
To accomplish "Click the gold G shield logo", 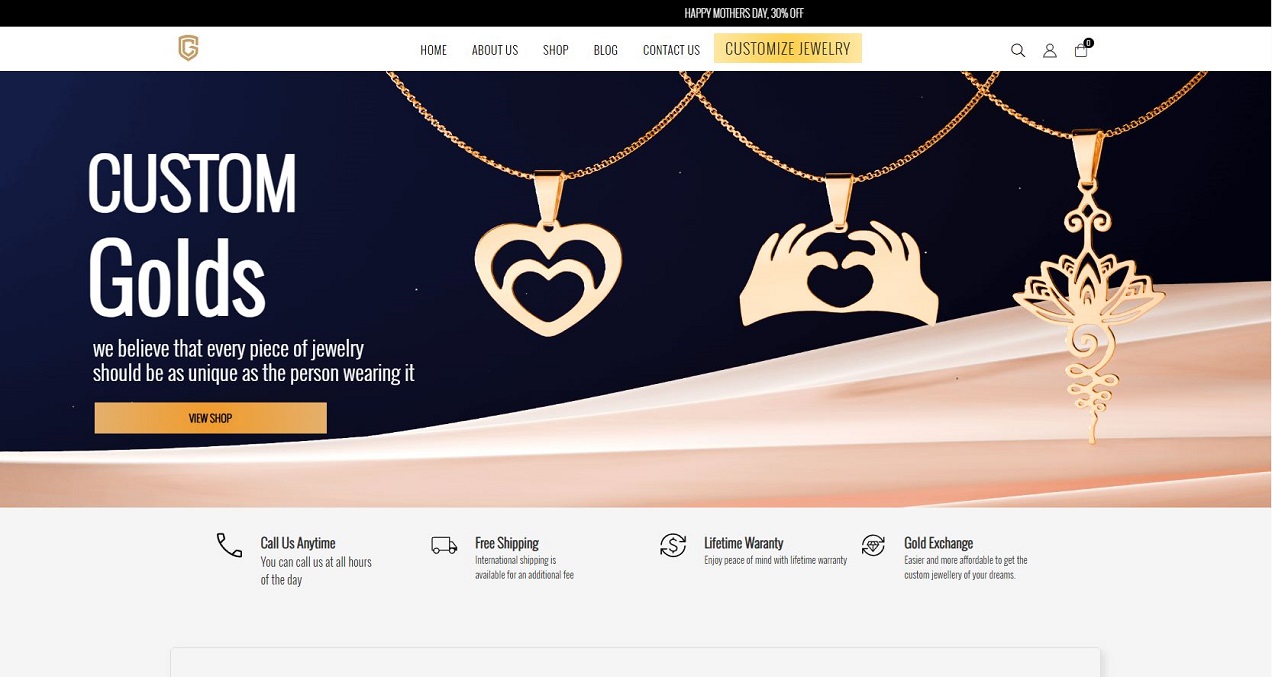I will pyautogui.click(x=188, y=48).
